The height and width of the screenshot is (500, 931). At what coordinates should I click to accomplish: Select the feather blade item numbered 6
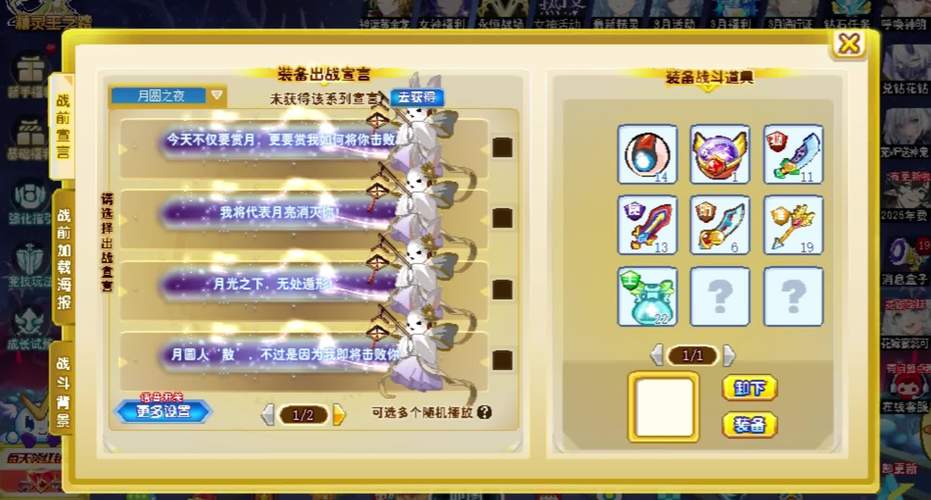(x=720, y=226)
